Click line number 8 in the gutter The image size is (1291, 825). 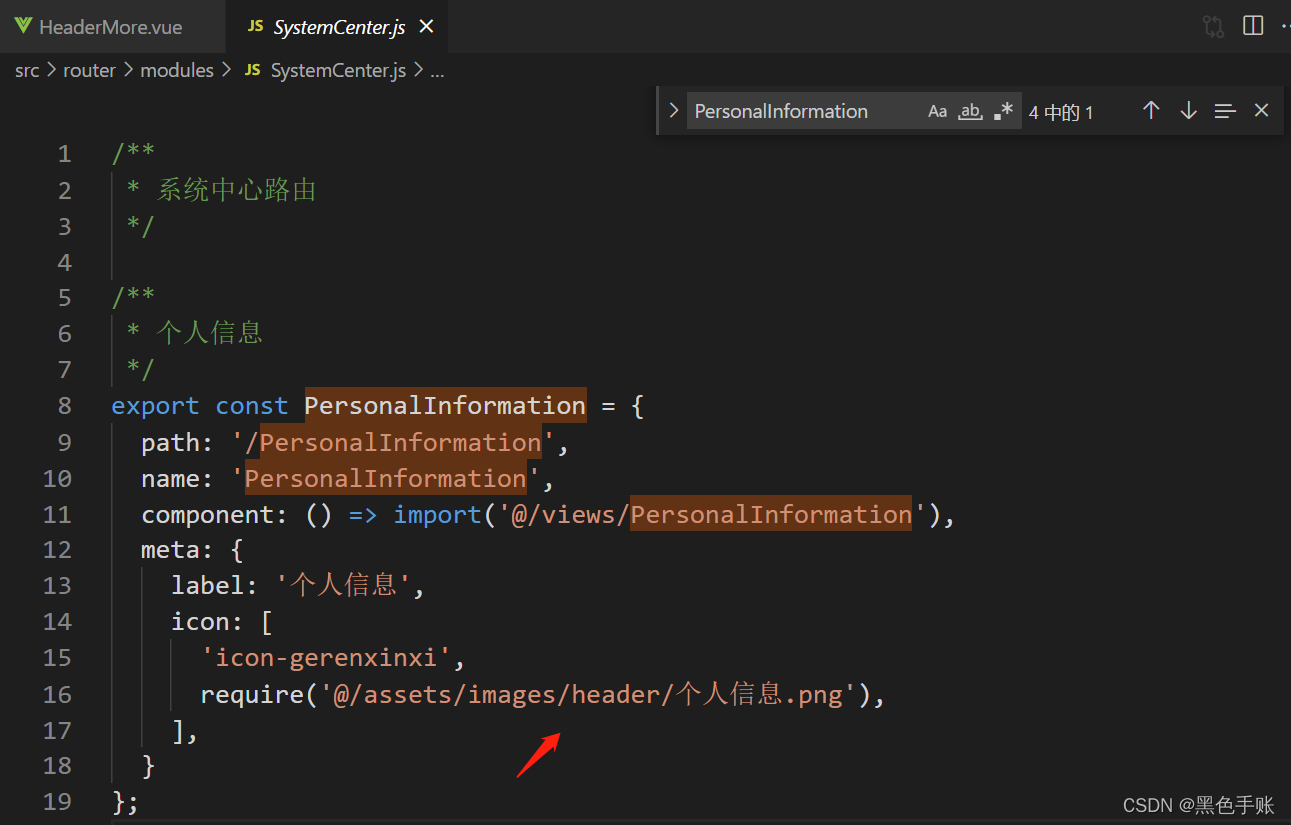click(x=65, y=406)
